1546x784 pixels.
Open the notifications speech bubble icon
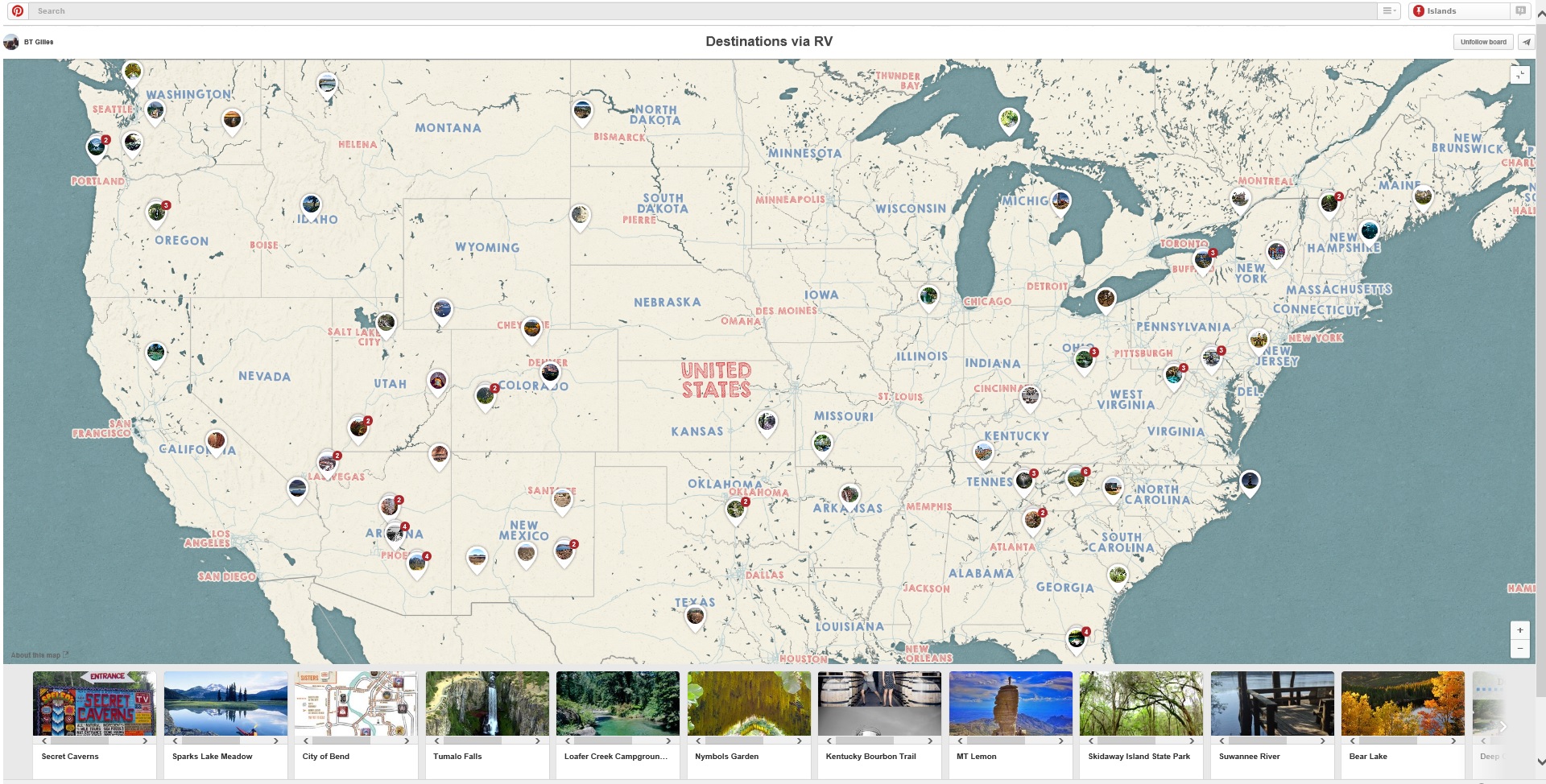(x=1520, y=11)
